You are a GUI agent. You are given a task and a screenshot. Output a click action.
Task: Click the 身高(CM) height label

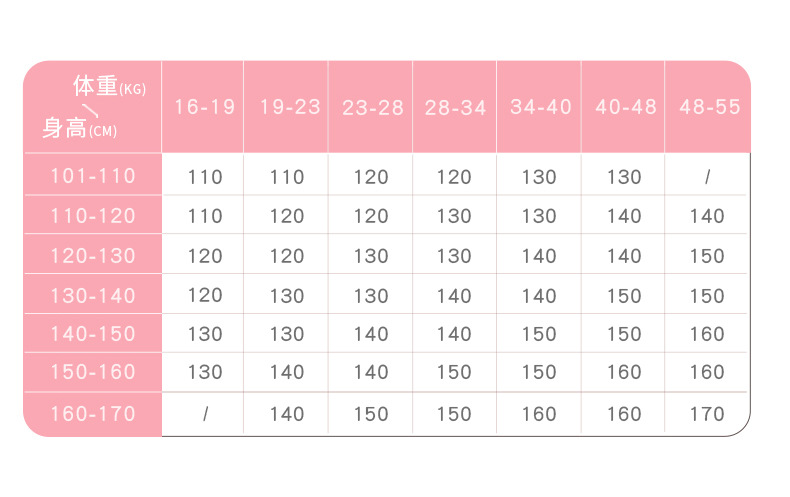pyautogui.click(x=79, y=129)
